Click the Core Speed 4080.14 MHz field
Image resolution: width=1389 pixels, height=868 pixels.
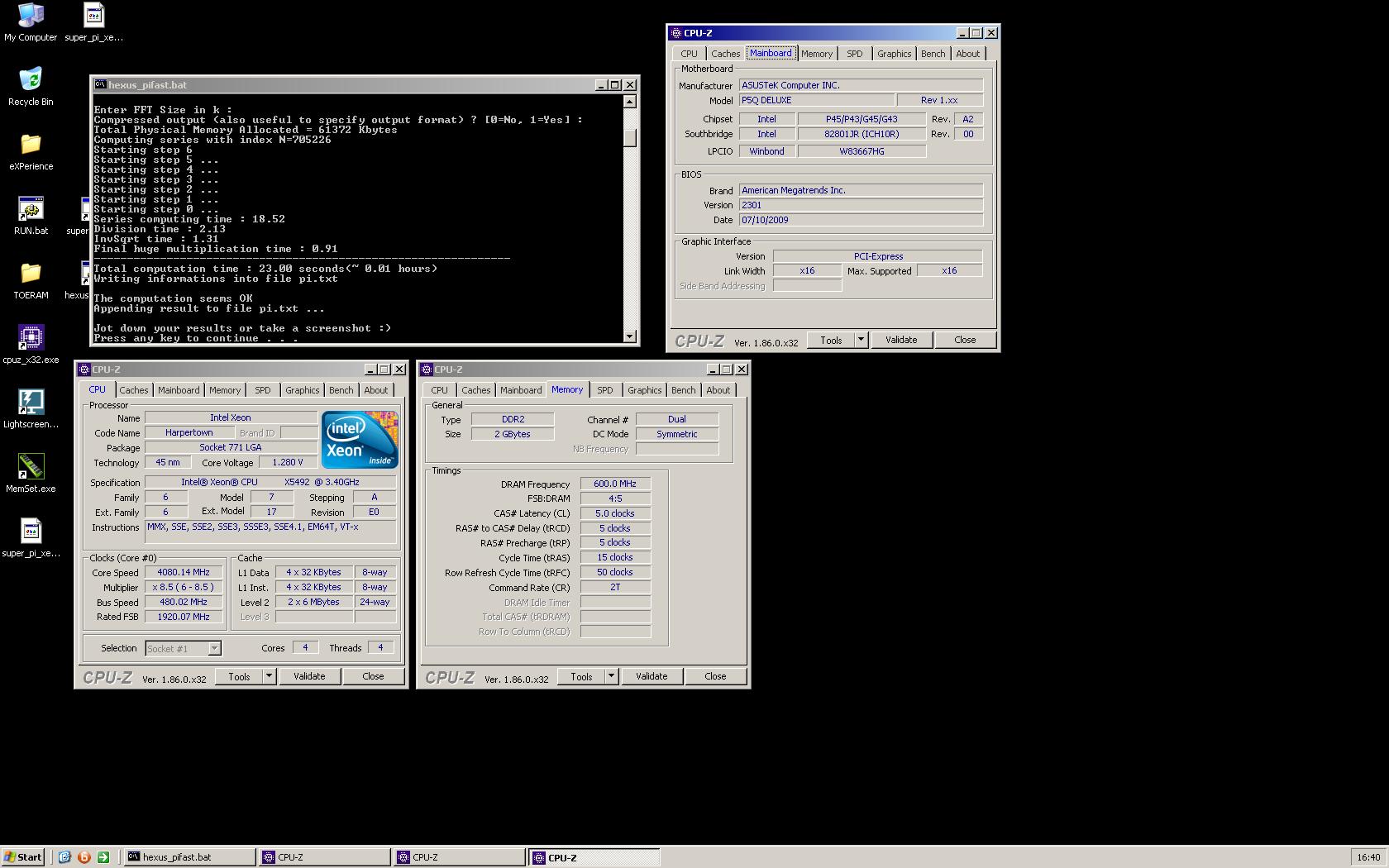click(x=184, y=572)
